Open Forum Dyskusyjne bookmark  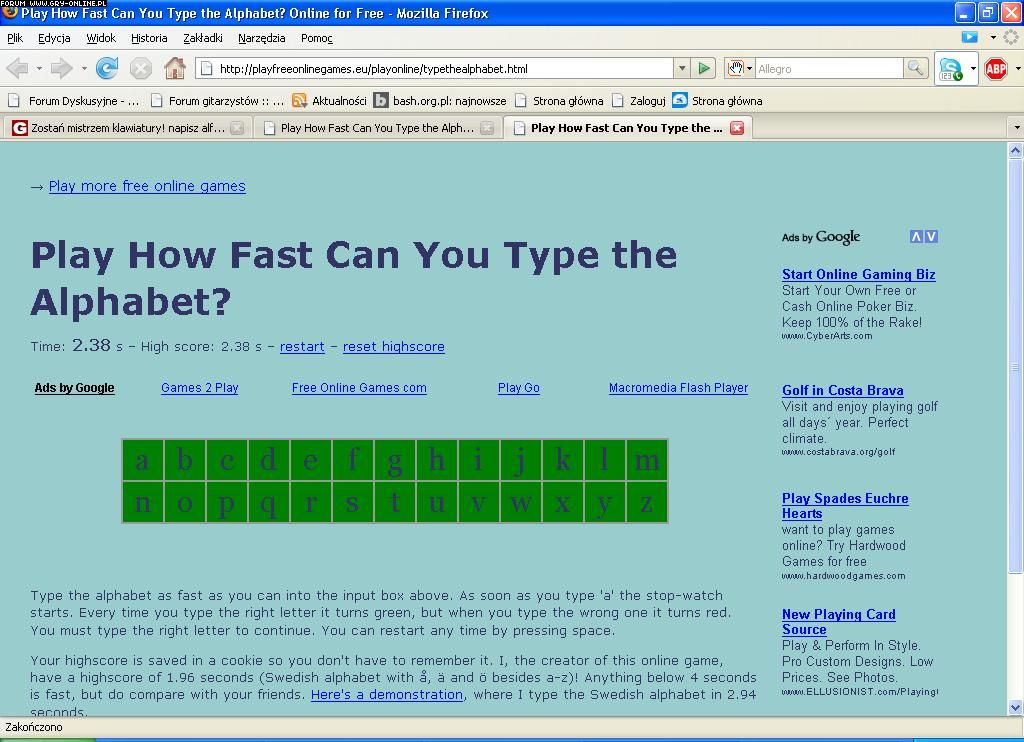[x=73, y=101]
